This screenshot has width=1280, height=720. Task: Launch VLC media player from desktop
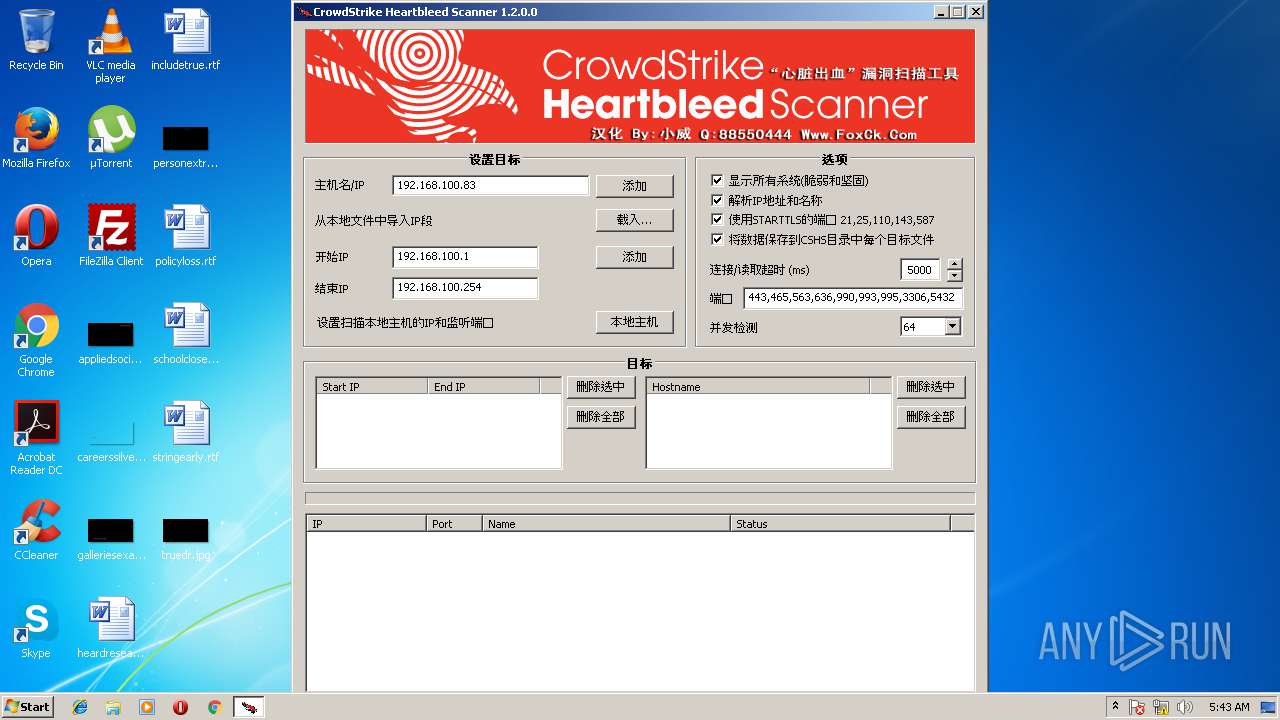[x=110, y=45]
